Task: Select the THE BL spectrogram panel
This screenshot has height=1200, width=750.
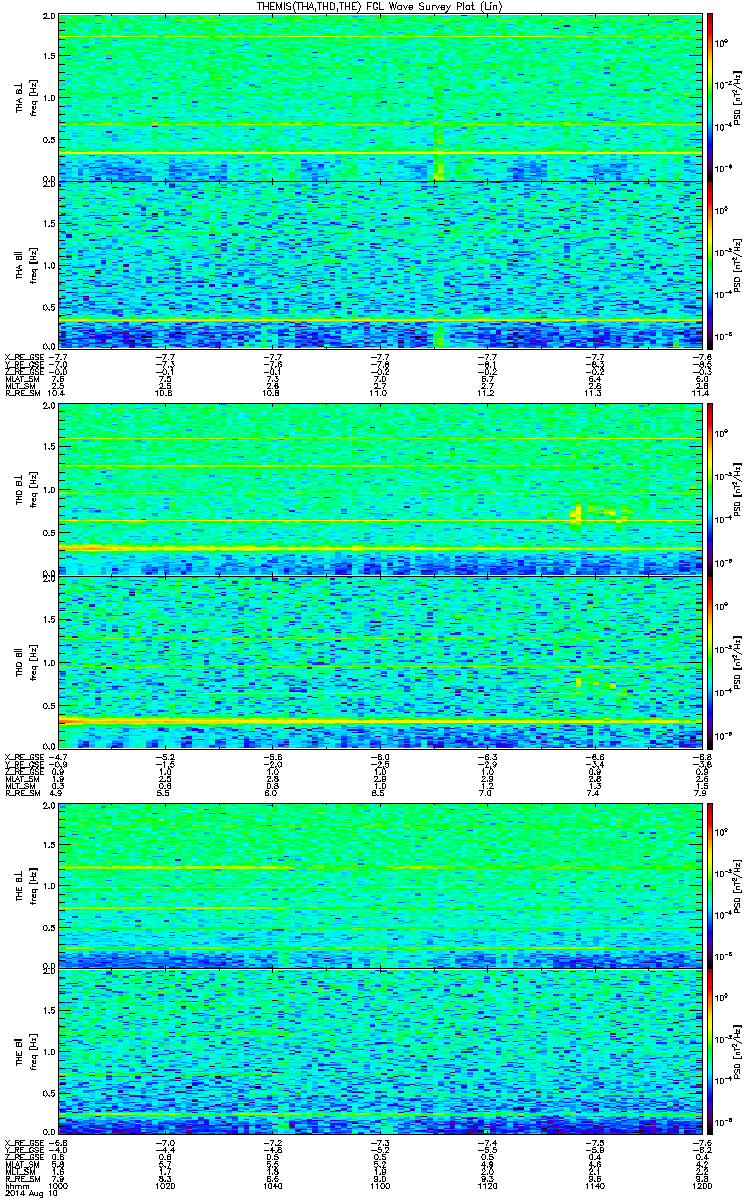Action: (380, 885)
